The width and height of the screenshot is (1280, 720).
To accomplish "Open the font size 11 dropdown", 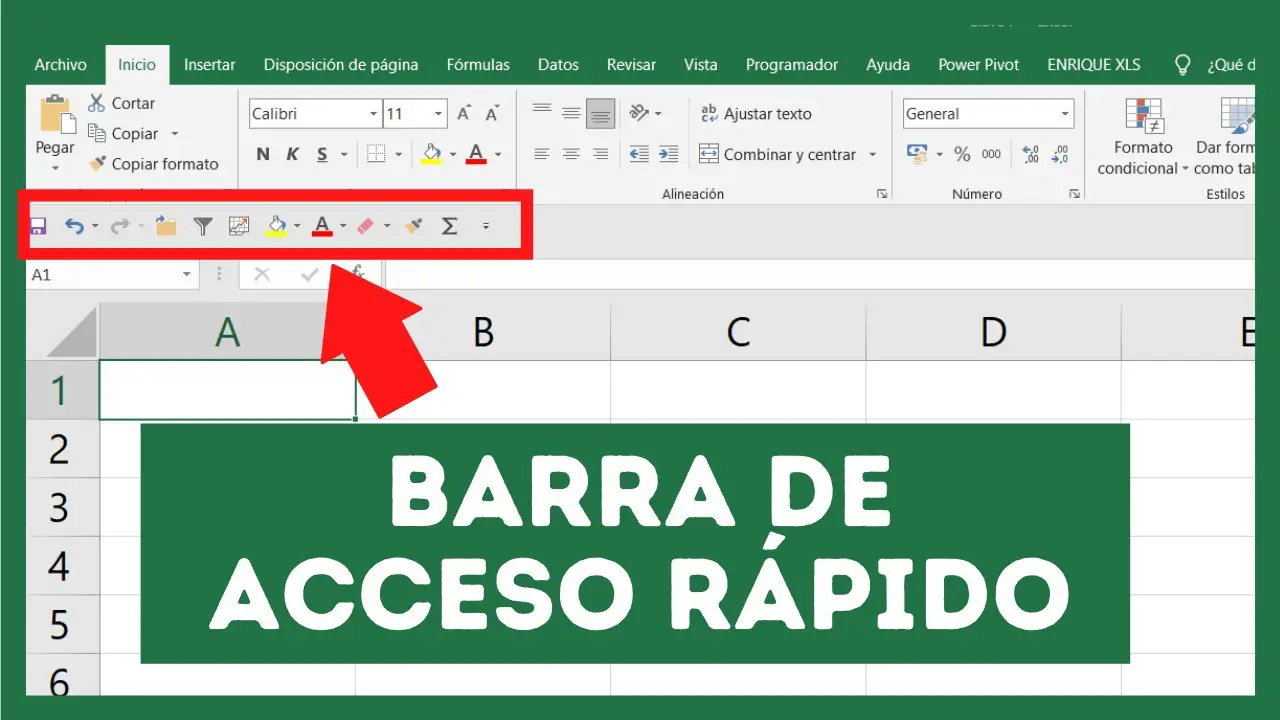I will click(x=439, y=114).
